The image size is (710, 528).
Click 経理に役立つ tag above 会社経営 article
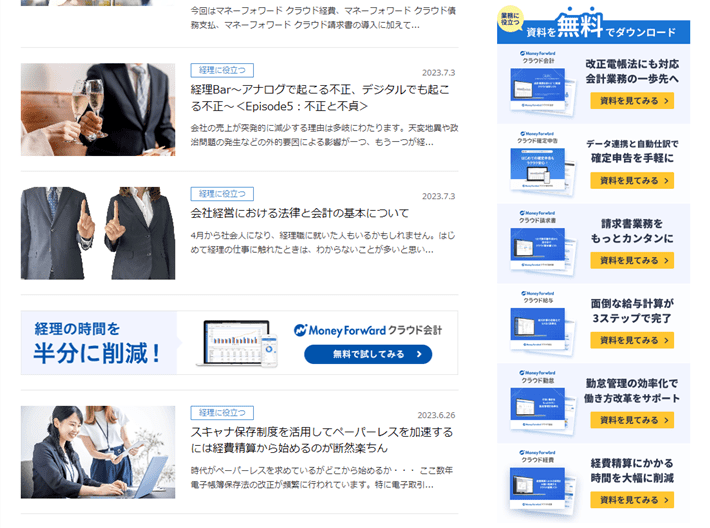coord(222,194)
